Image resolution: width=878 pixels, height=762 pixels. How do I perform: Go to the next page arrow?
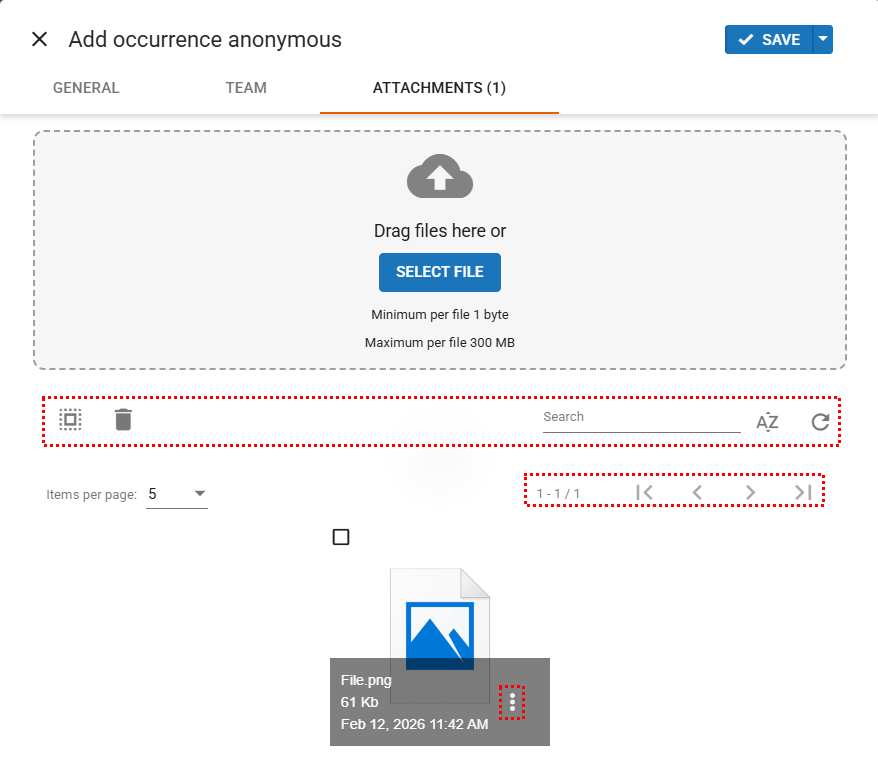(750, 492)
